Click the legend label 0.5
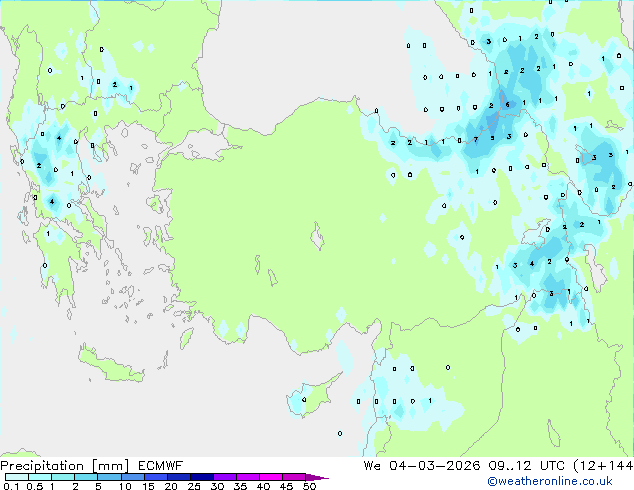Screen dimensions: 634x490 click(34, 486)
